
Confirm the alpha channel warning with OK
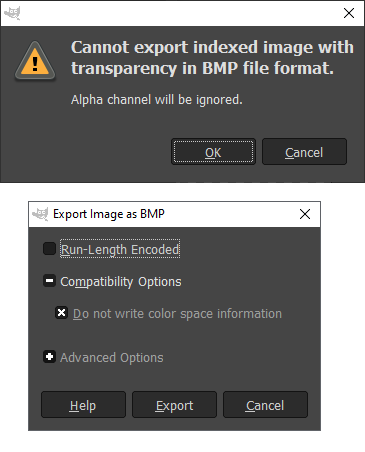(213, 152)
